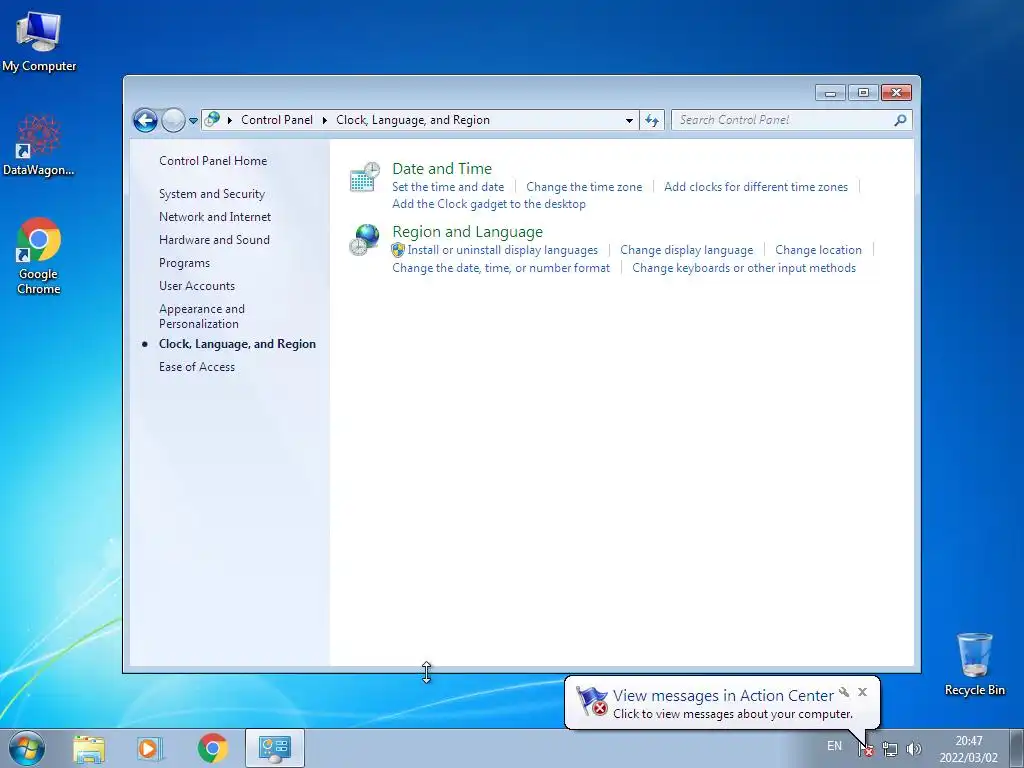Click Set the time and date
This screenshot has height=768, width=1024.
point(448,187)
